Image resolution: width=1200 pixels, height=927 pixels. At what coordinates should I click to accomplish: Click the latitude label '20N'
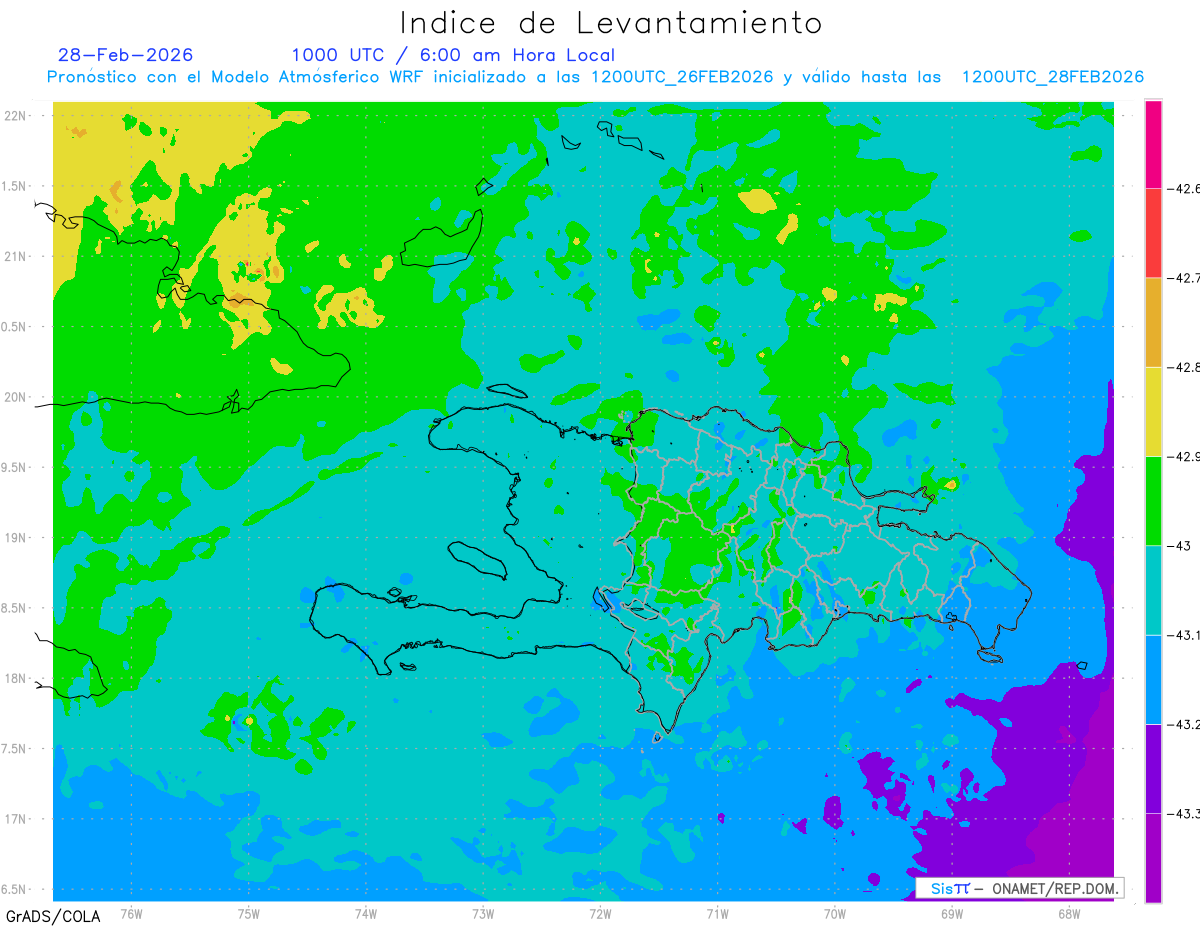(16, 397)
